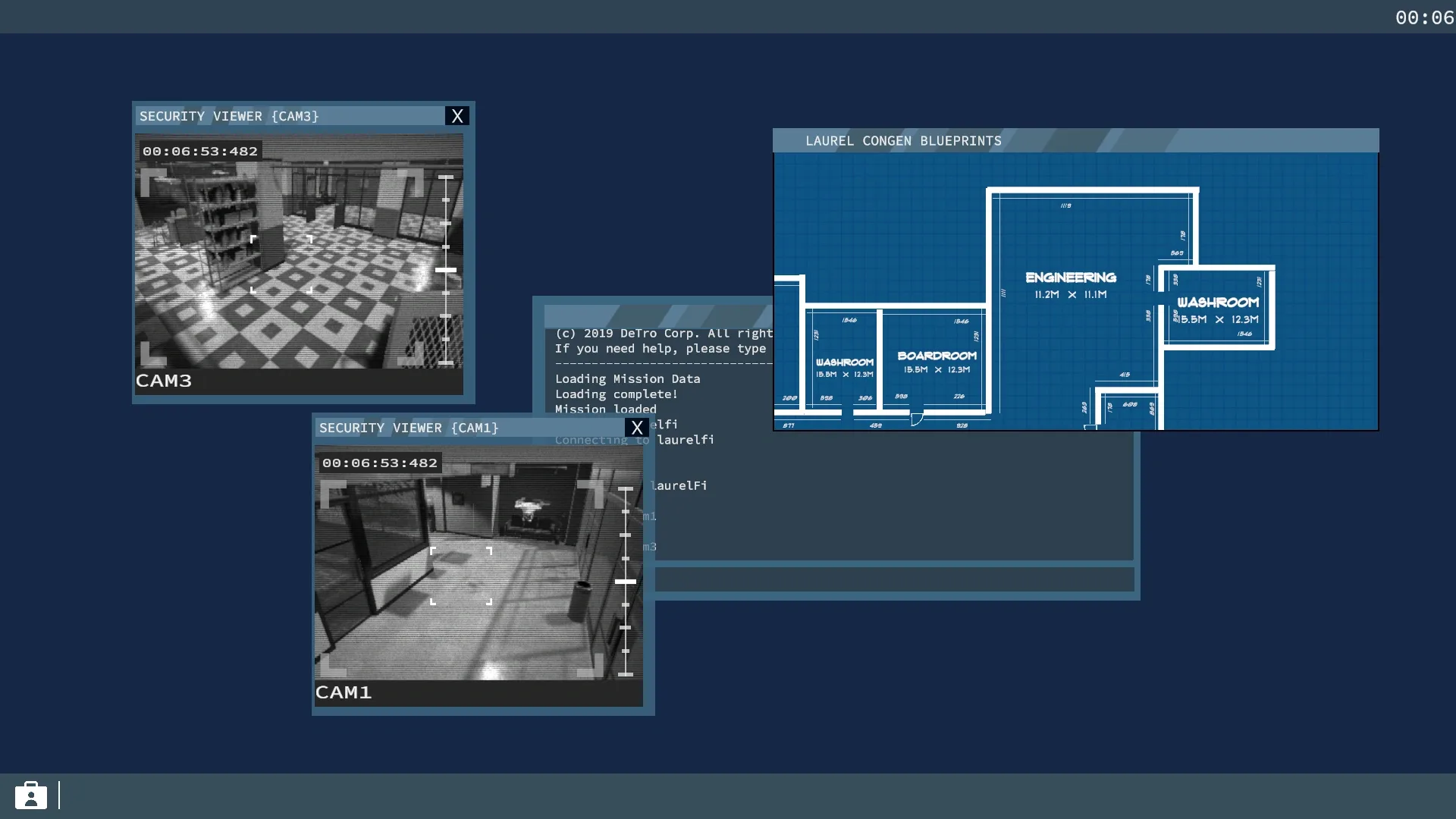Click the CAM1 center focus reticle
The image size is (1456, 819).
[461, 576]
